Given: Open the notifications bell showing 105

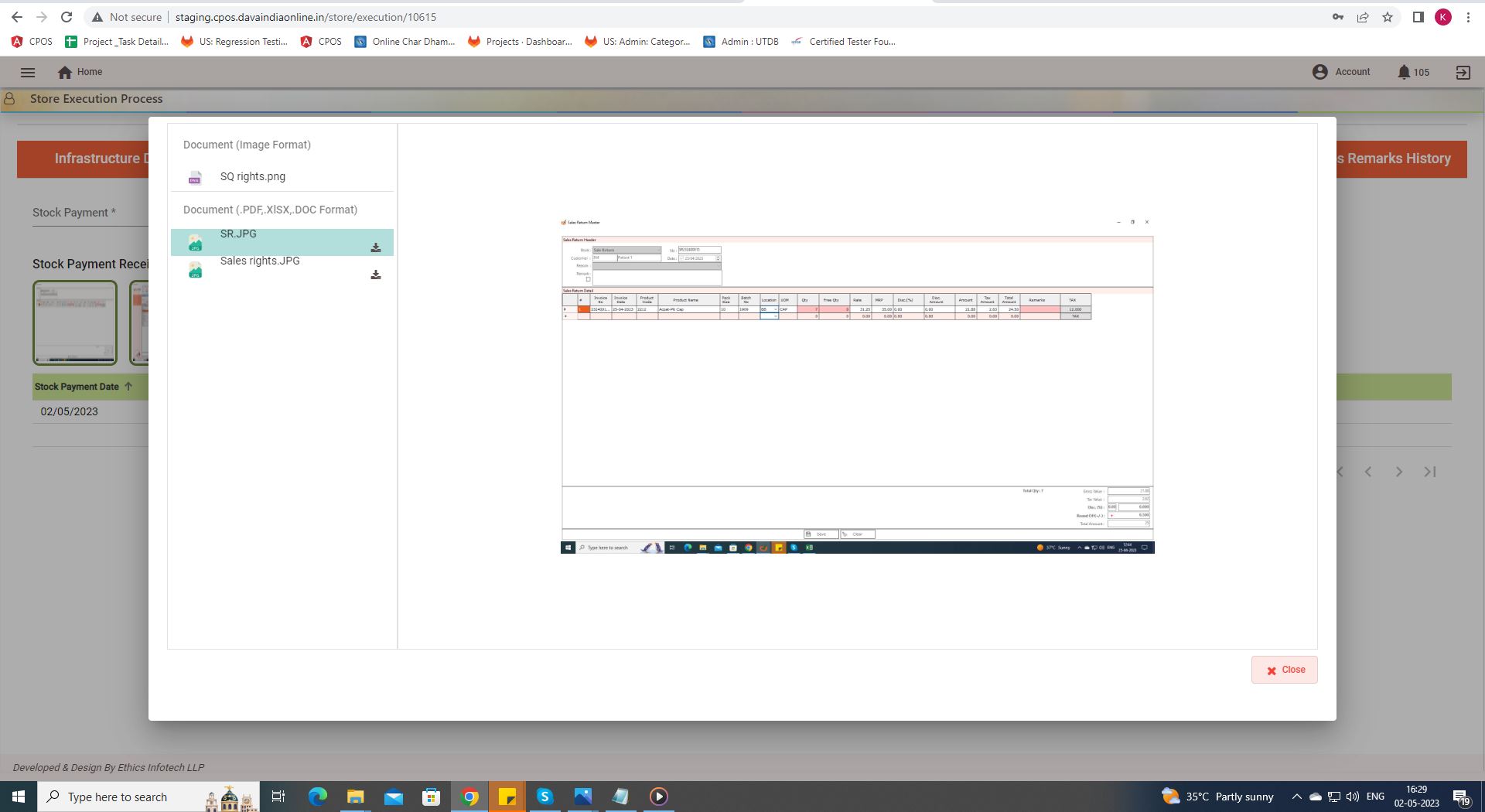Looking at the screenshot, I should [1404, 72].
